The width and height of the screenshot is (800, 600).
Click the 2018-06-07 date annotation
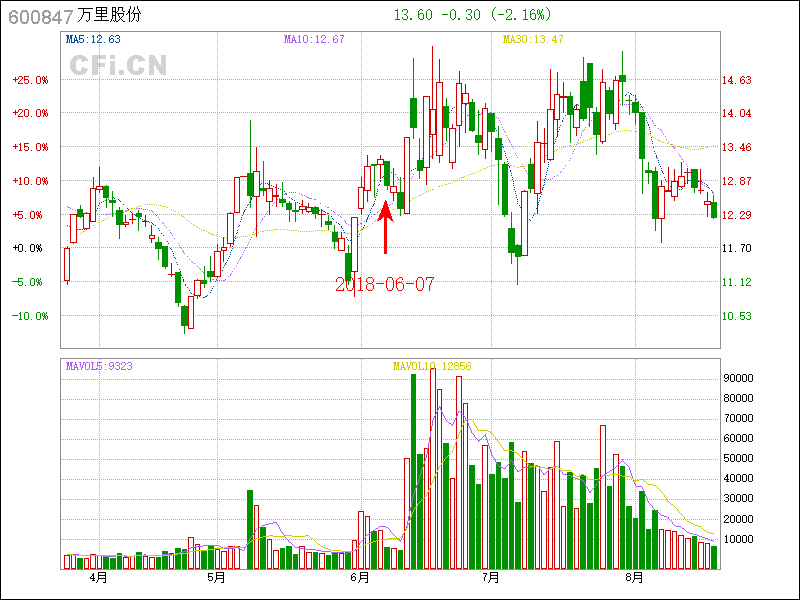[x=385, y=285]
